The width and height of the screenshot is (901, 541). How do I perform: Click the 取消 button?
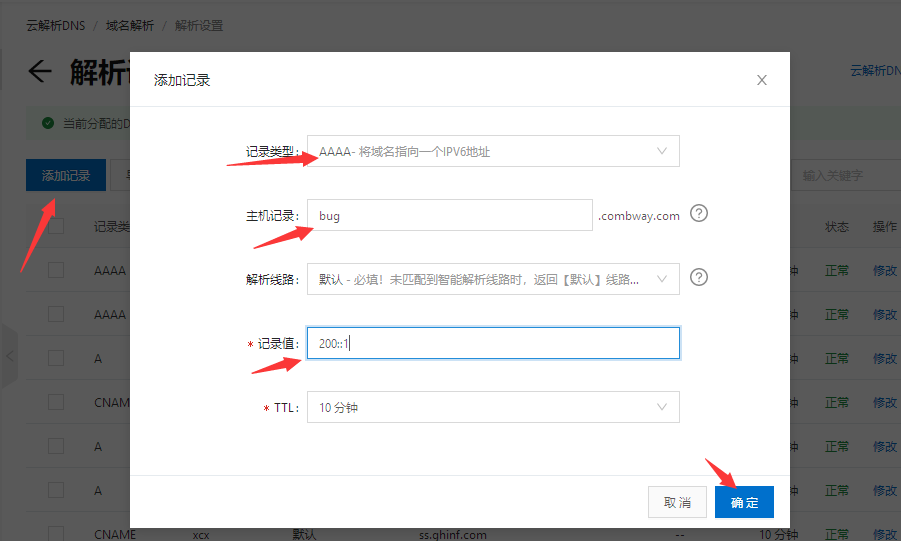click(677, 502)
